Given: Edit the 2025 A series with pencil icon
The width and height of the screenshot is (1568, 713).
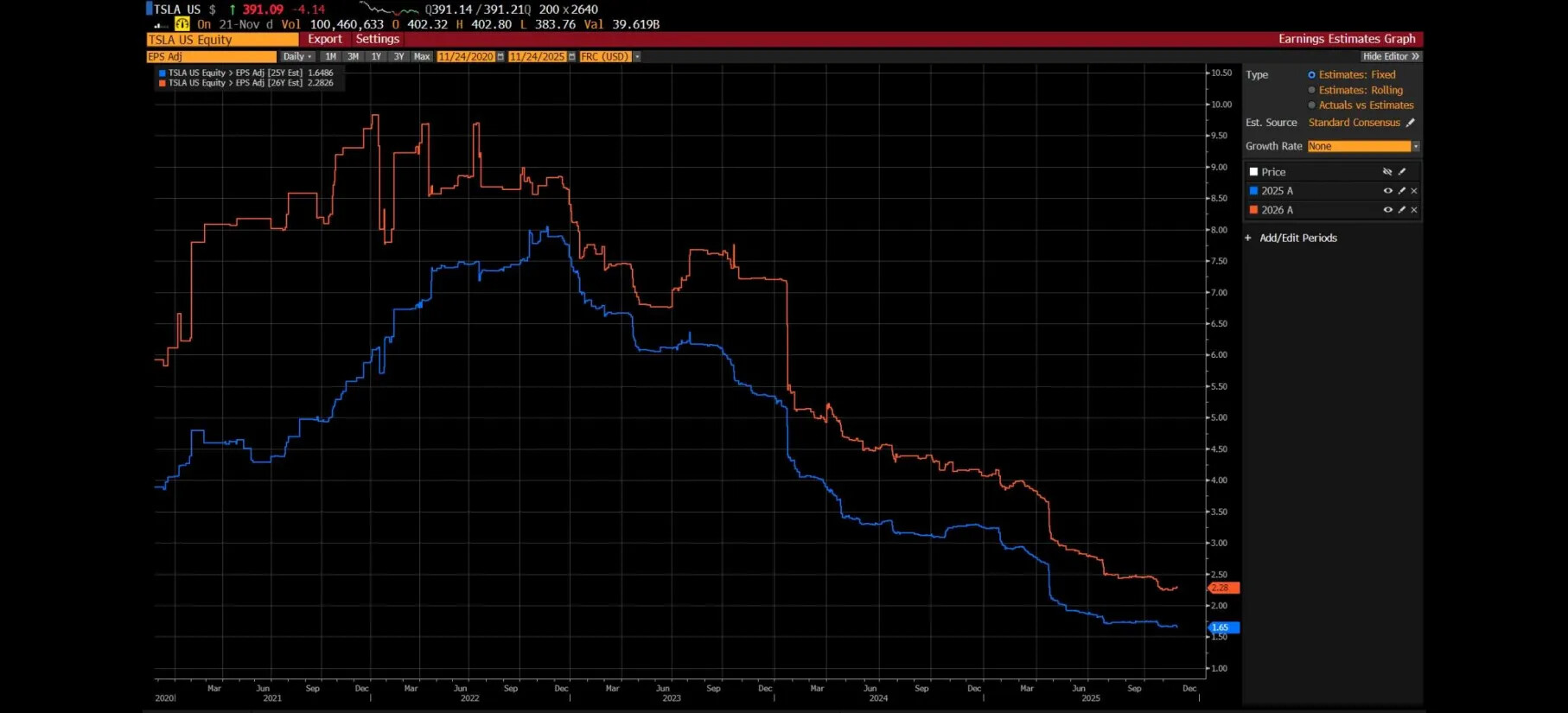Looking at the screenshot, I should (x=1402, y=191).
